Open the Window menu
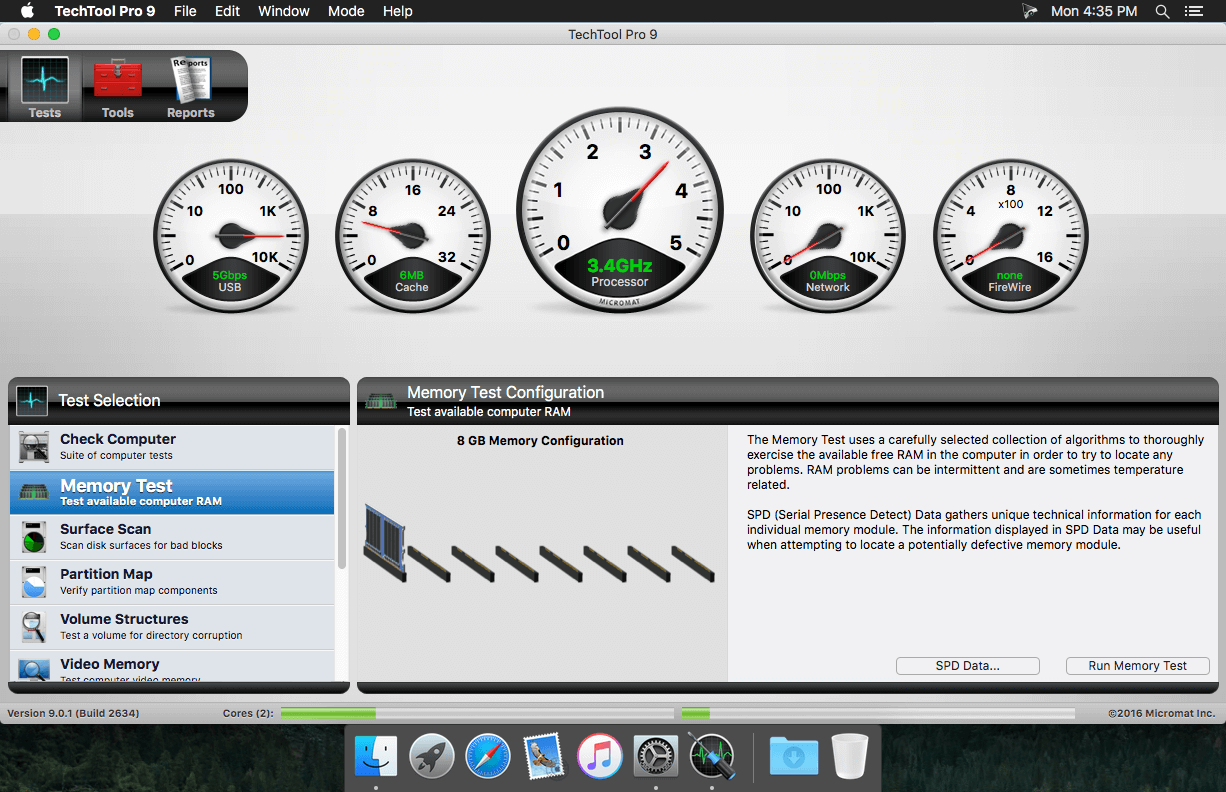Image resolution: width=1226 pixels, height=792 pixels. (x=284, y=11)
